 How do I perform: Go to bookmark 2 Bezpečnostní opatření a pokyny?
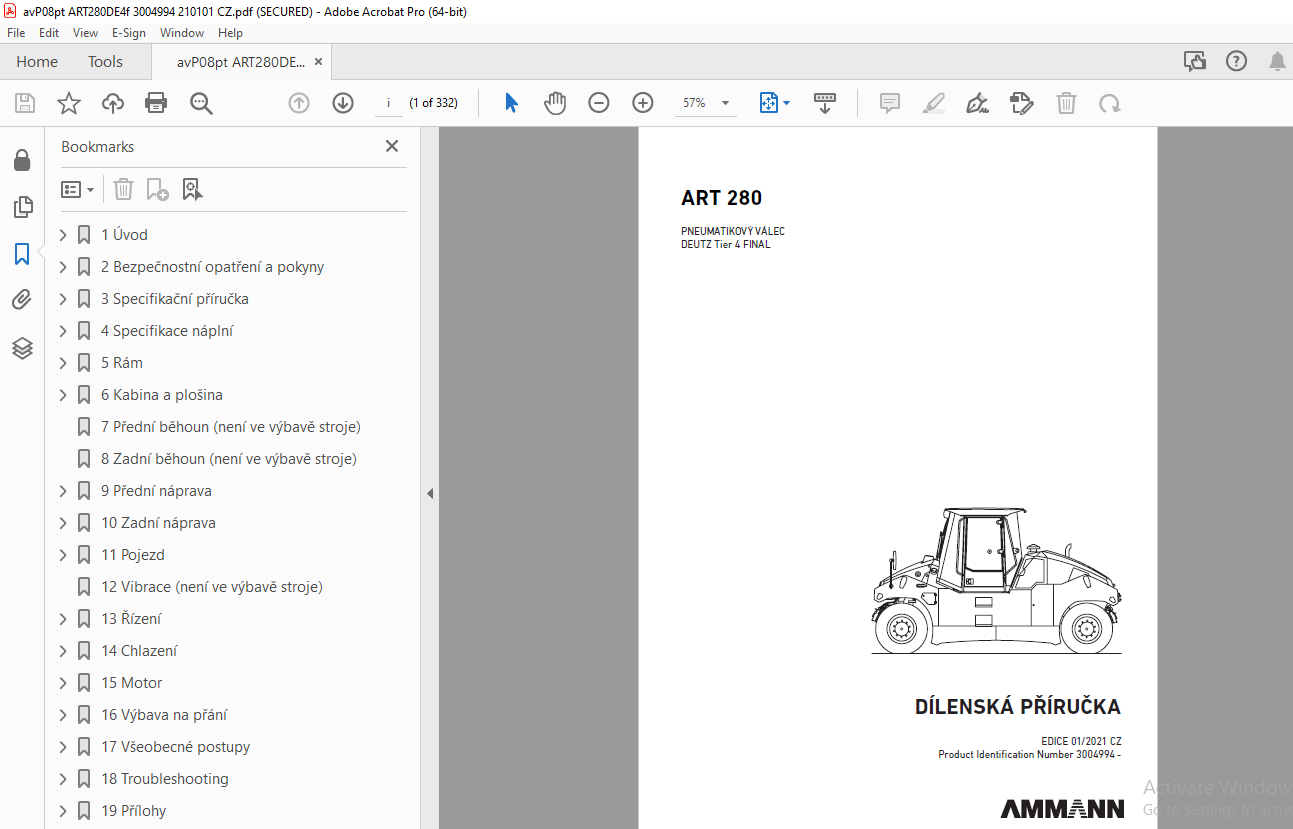click(213, 267)
